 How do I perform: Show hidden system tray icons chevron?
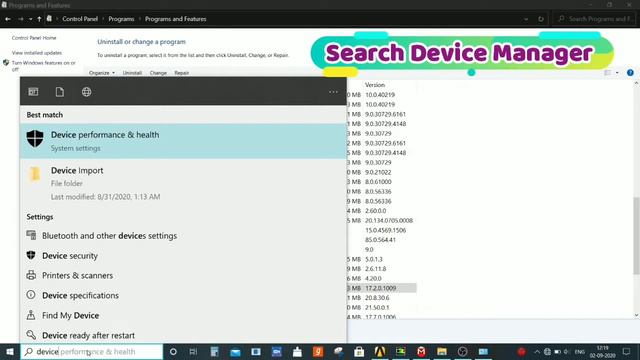coord(537,351)
